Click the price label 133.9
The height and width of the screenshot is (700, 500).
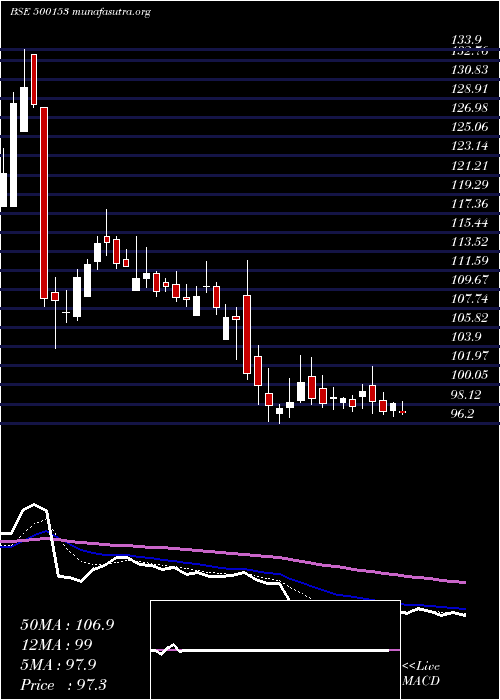467,41
